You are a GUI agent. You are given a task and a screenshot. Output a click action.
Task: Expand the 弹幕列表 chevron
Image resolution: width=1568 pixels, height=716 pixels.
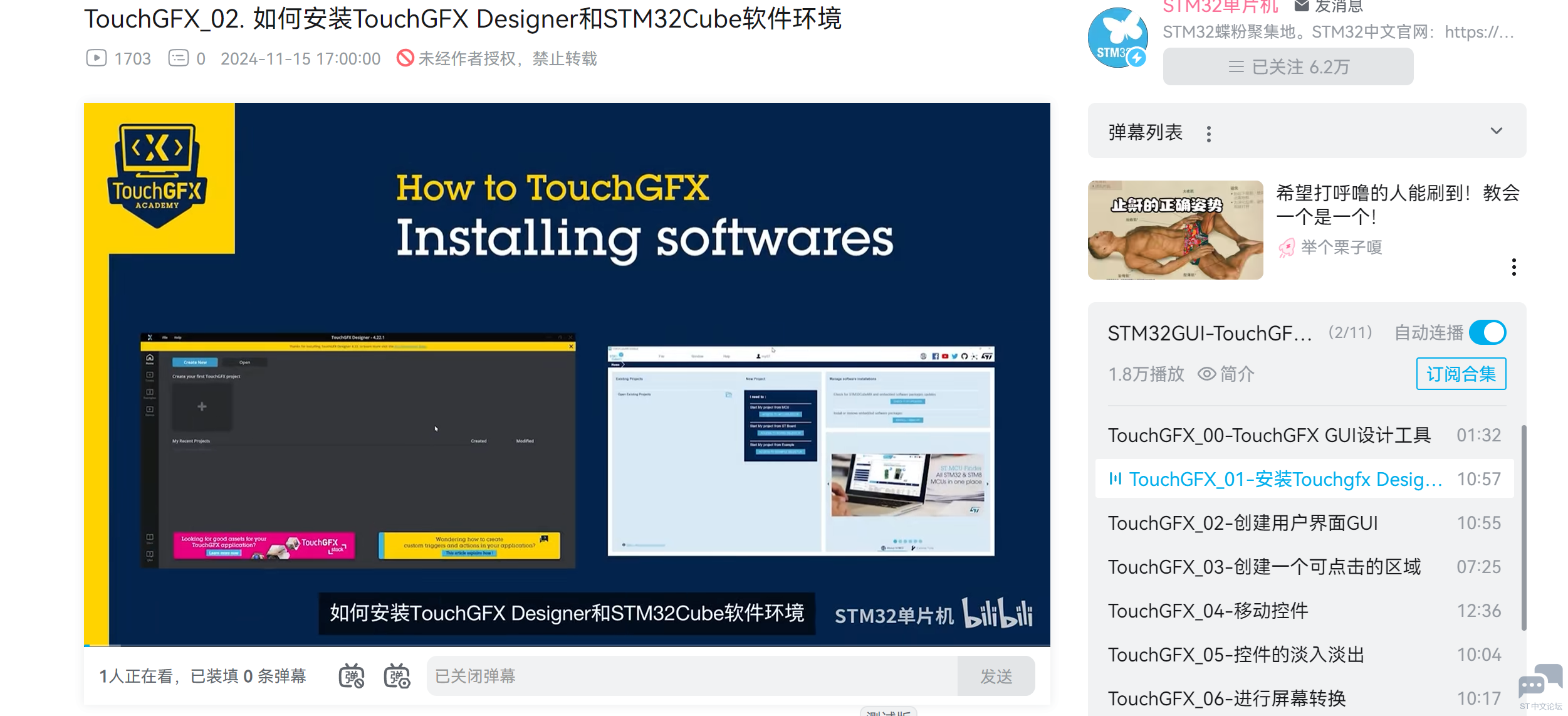tap(1497, 130)
